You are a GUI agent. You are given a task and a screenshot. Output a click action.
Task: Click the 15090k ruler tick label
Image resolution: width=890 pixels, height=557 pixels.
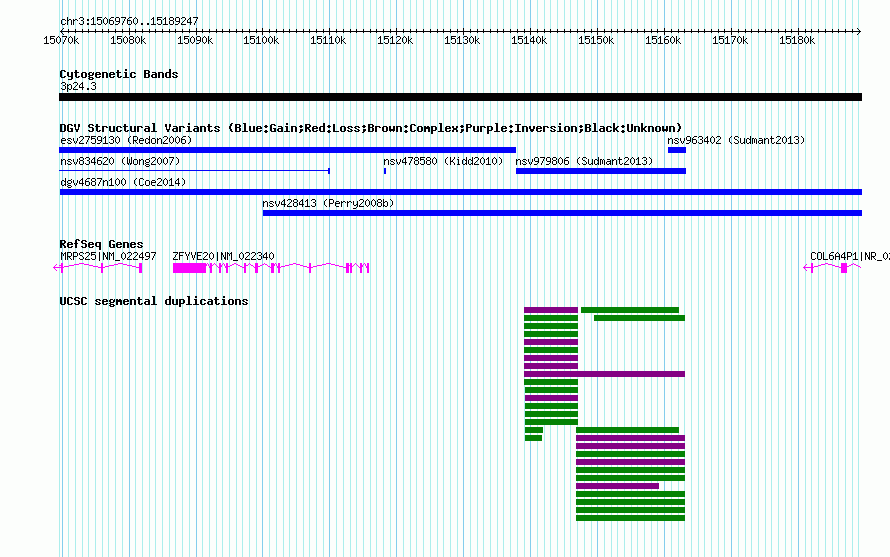point(195,40)
